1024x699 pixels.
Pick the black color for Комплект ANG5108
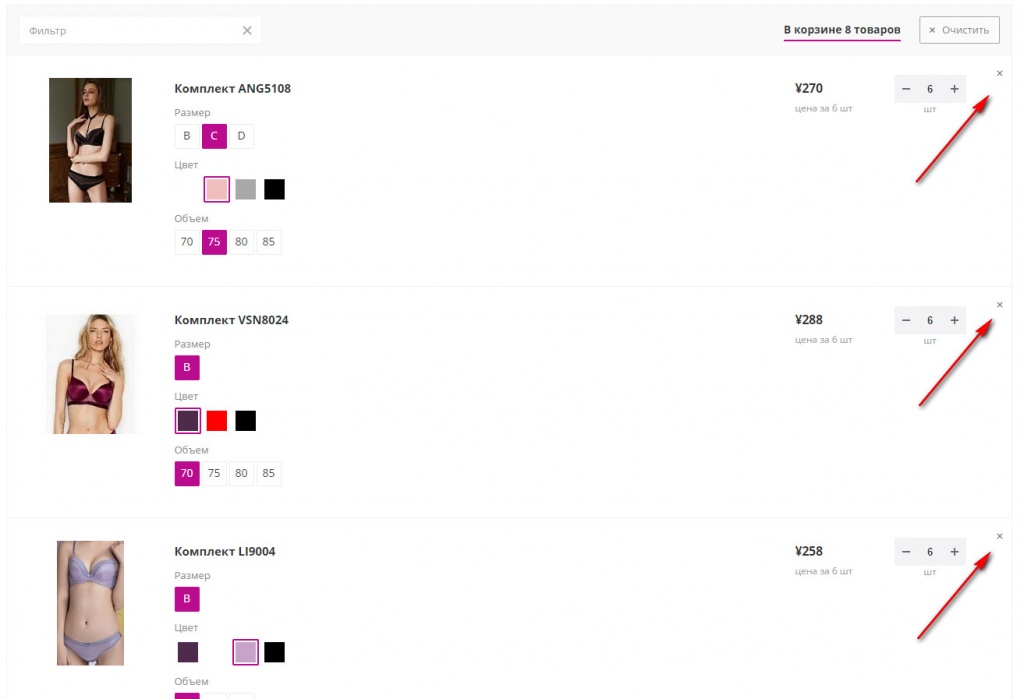point(274,189)
